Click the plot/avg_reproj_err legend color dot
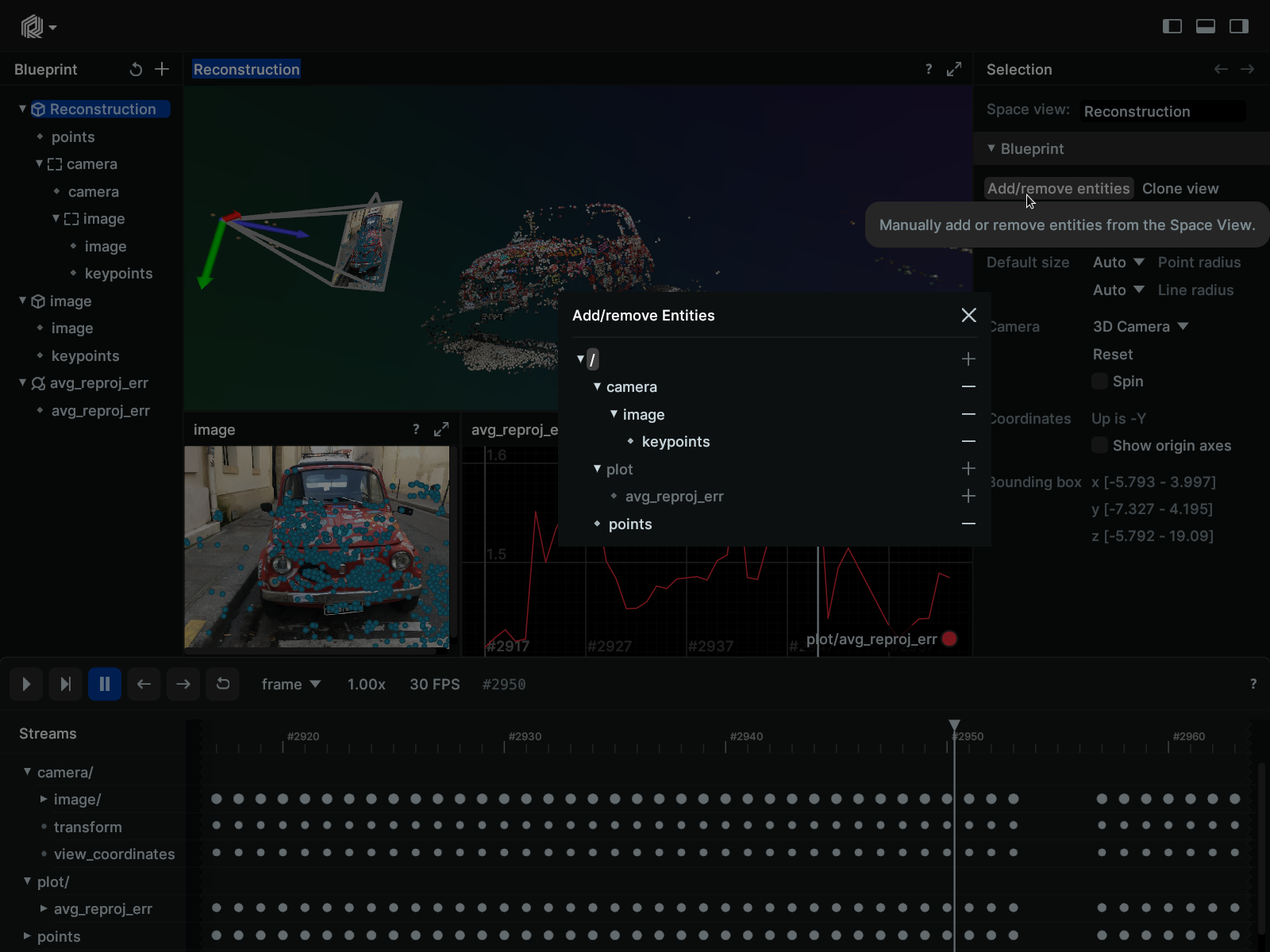Viewport: 1270px width, 952px height. (x=949, y=639)
